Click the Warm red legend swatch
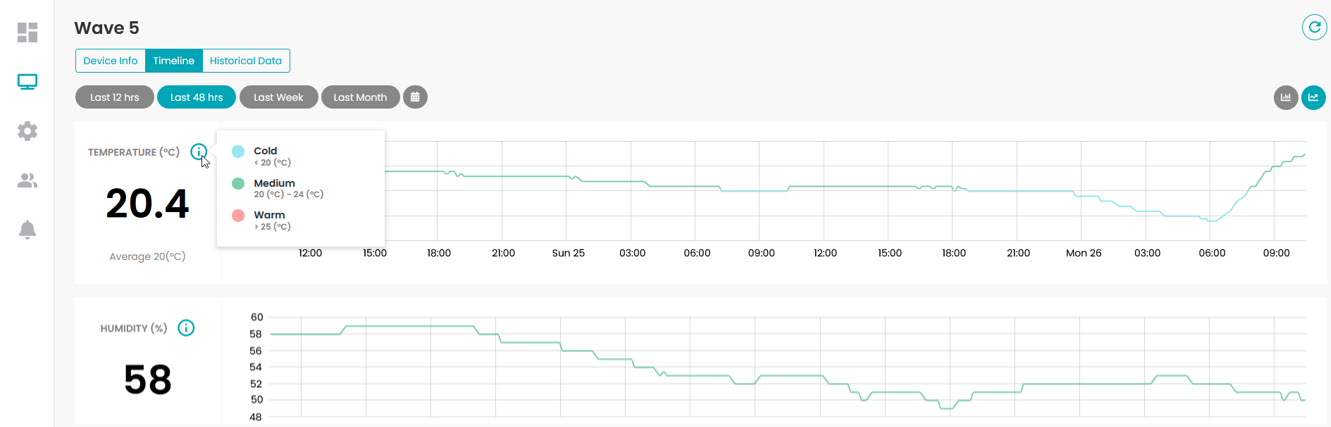1331x427 pixels. (x=238, y=216)
